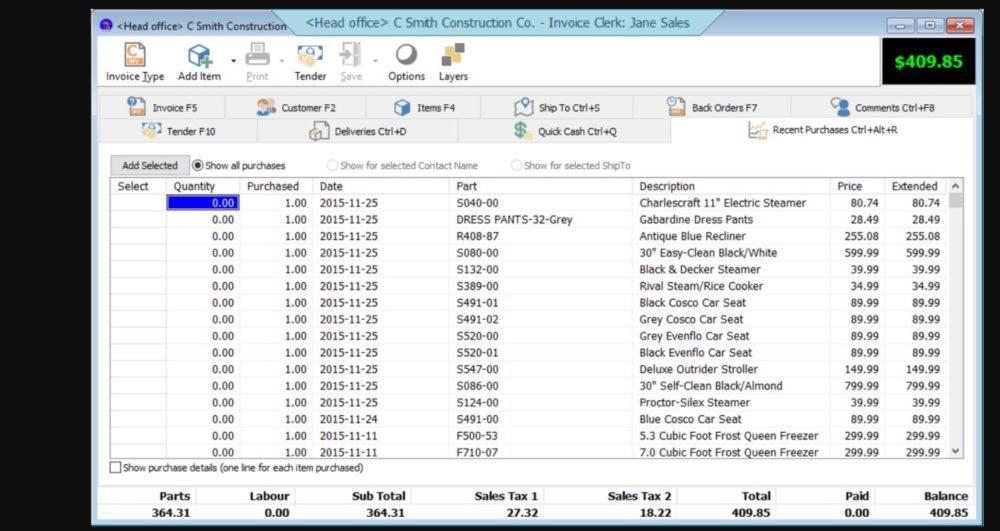
Task: Click the Layers toolbar icon
Action: coord(453,56)
